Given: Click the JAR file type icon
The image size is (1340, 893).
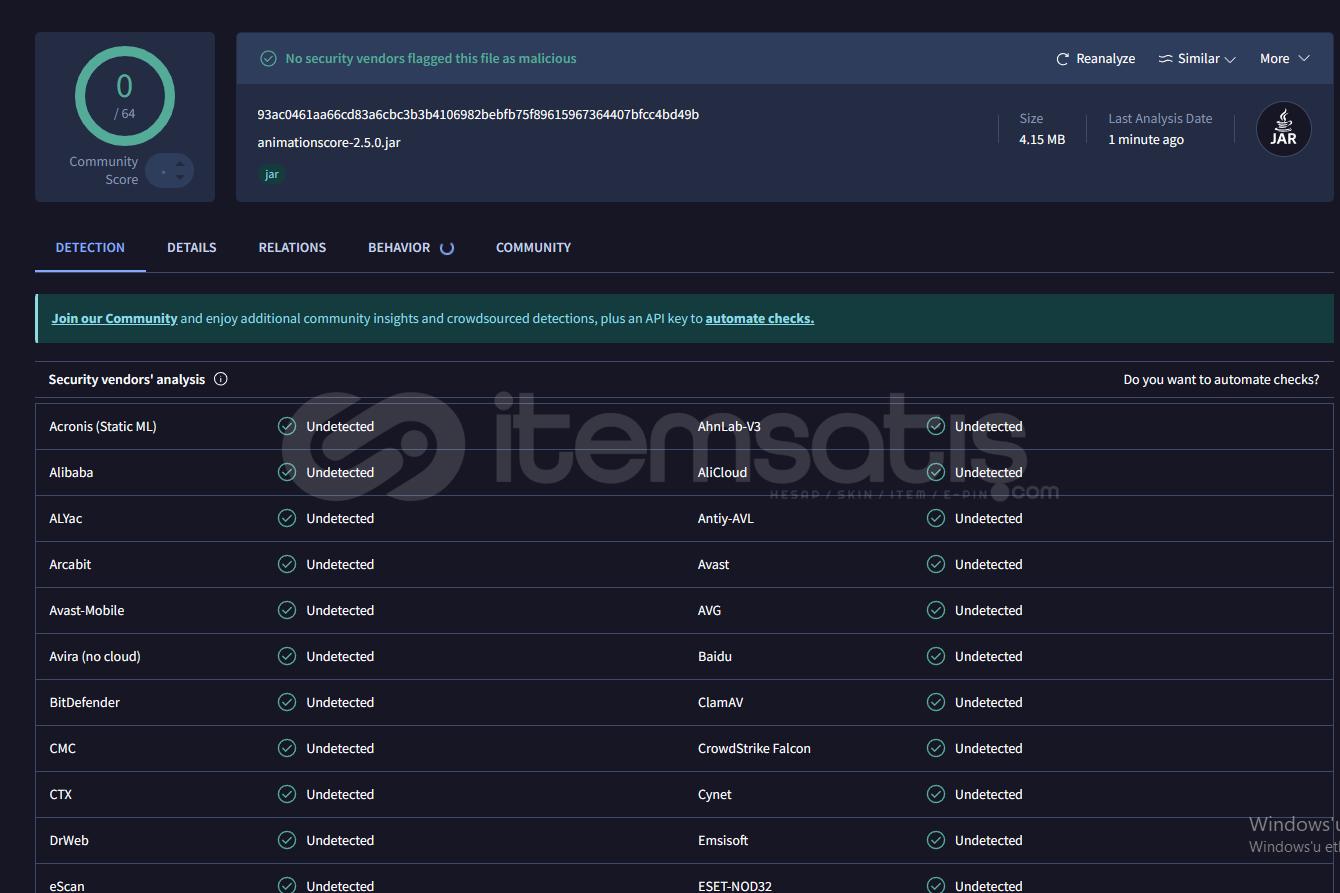Looking at the screenshot, I should (1283, 129).
